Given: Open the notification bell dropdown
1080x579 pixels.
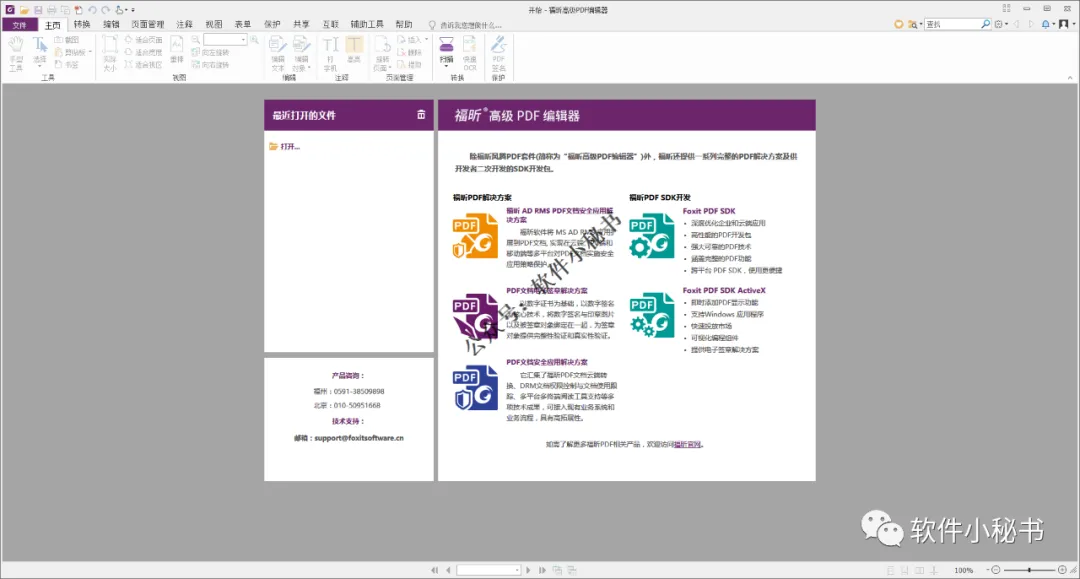Looking at the screenshot, I should (x=1048, y=24).
